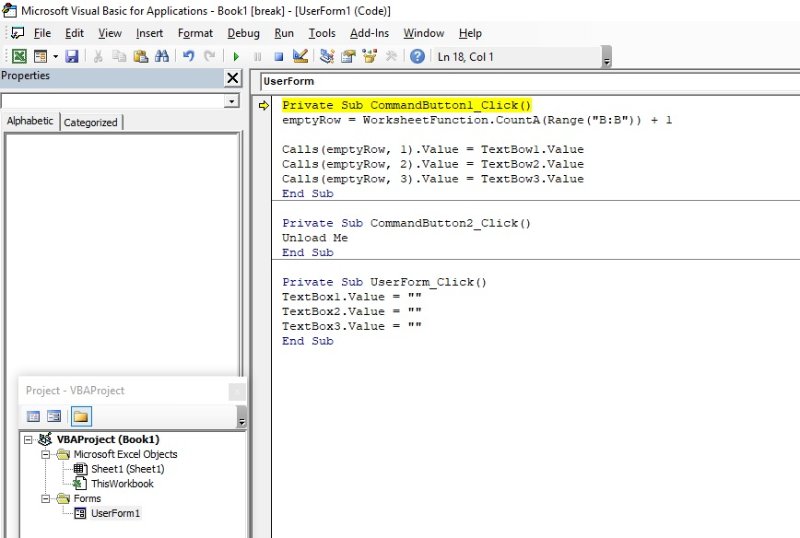The width and height of the screenshot is (800, 538).
Task: Click the Find binoculars icon
Action: point(162,57)
